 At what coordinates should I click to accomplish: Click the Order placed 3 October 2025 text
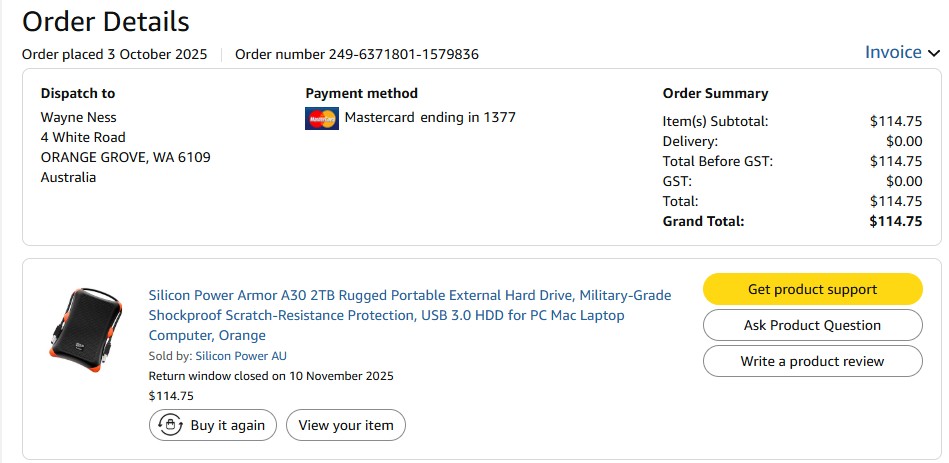[115, 54]
